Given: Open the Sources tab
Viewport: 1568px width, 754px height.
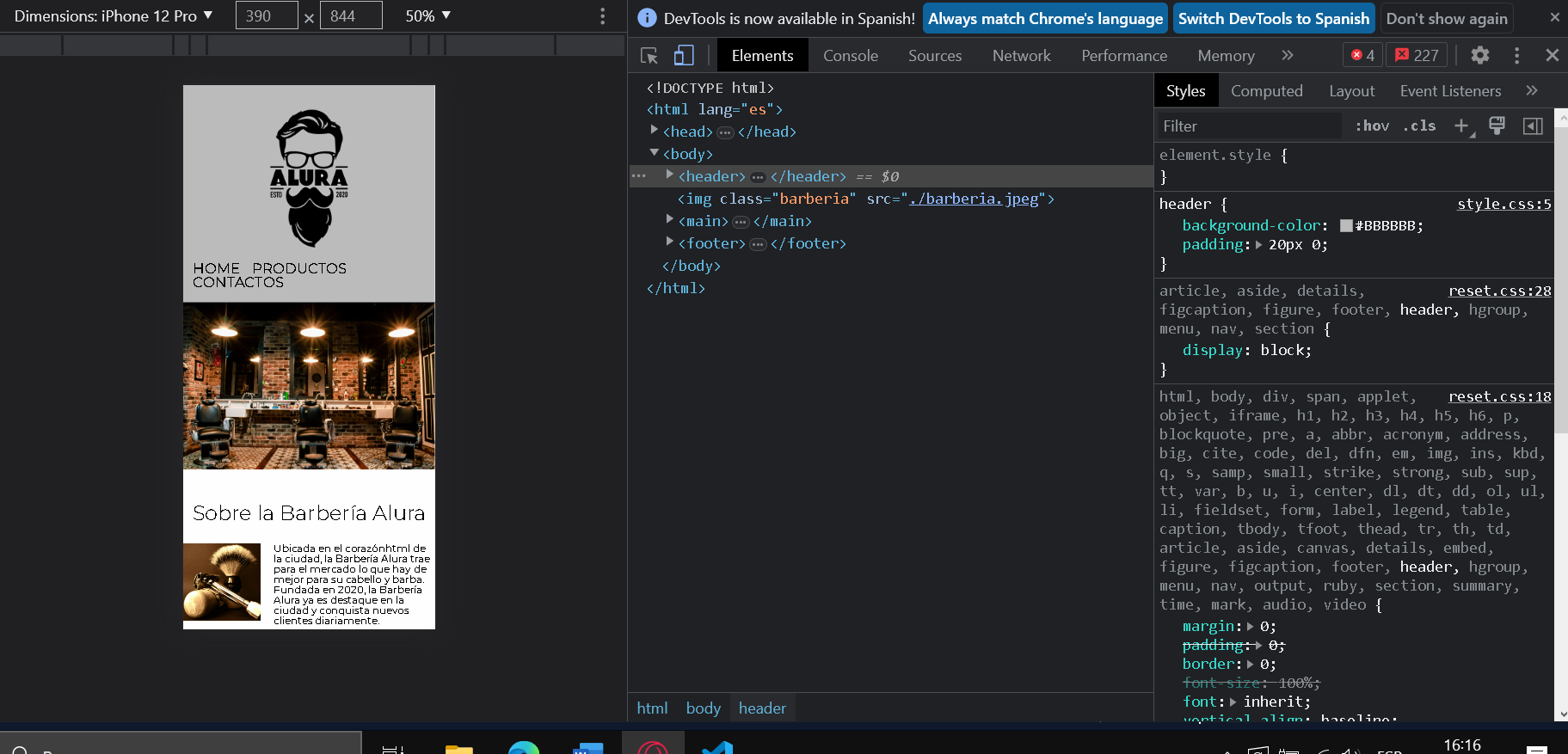Looking at the screenshot, I should [x=935, y=55].
